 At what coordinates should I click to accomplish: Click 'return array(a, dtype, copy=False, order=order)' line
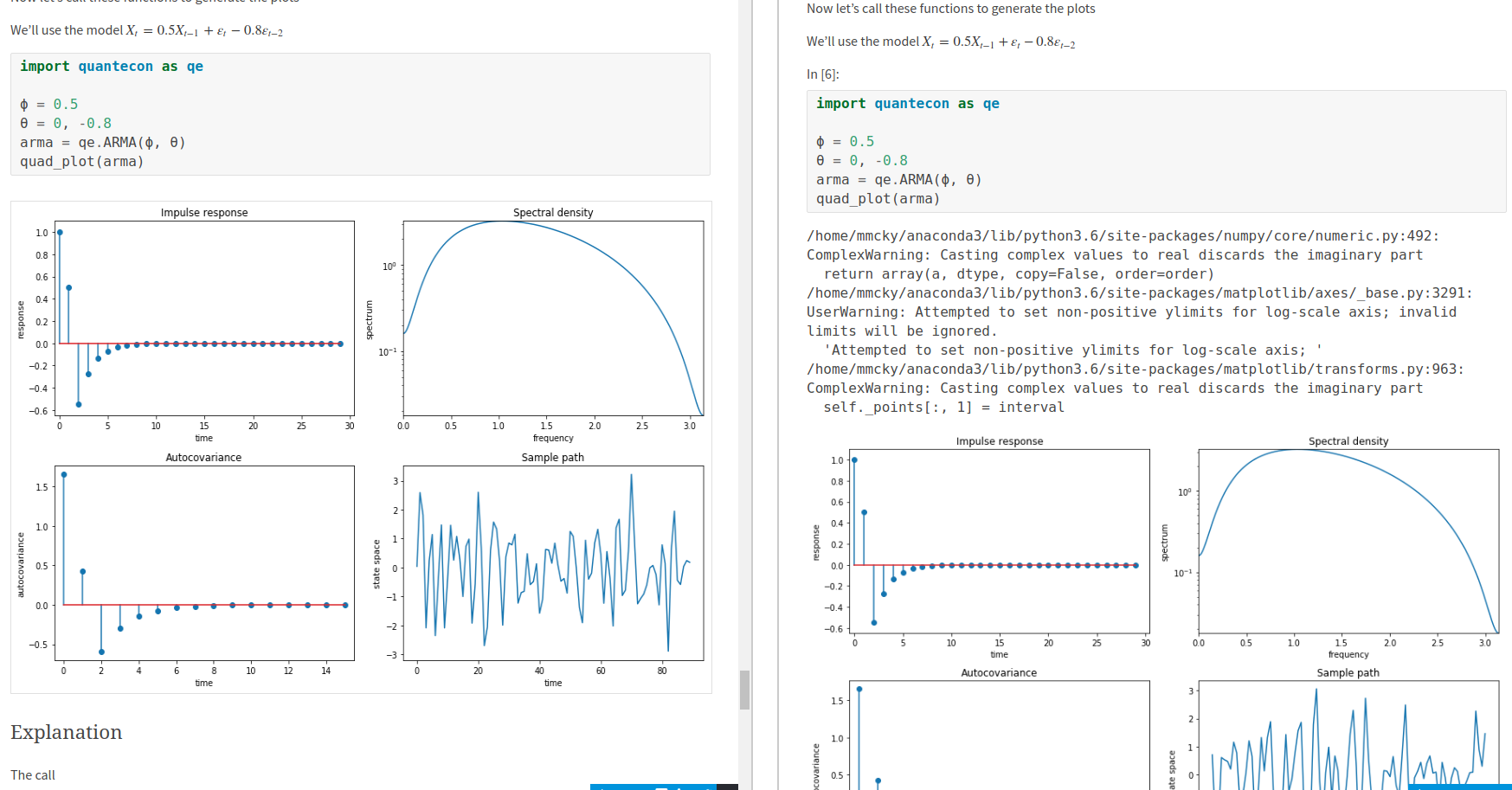(x=1019, y=274)
